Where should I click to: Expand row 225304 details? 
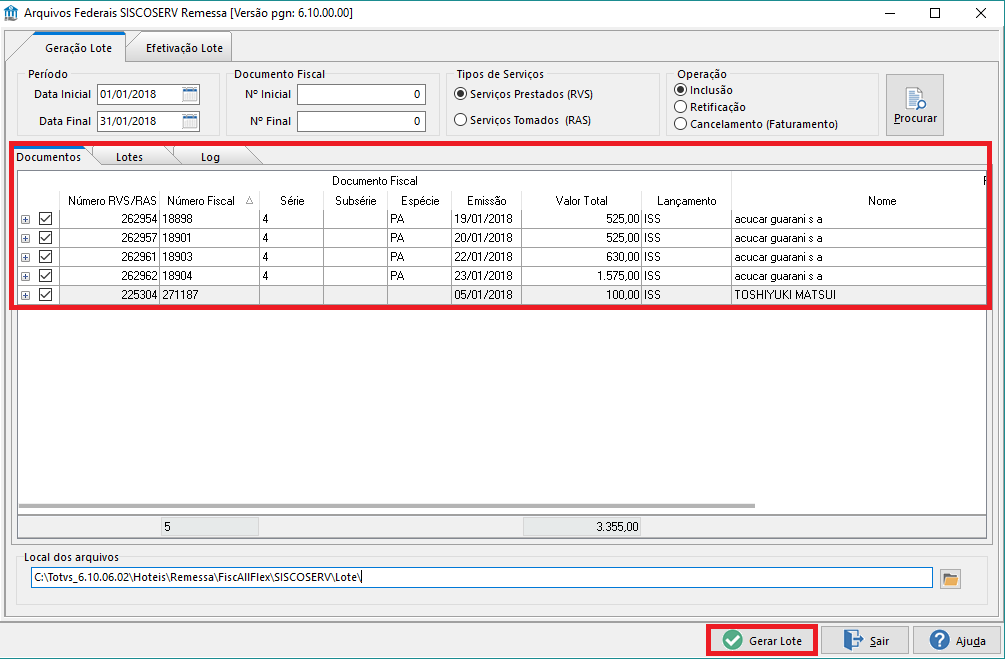(x=25, y=296)
